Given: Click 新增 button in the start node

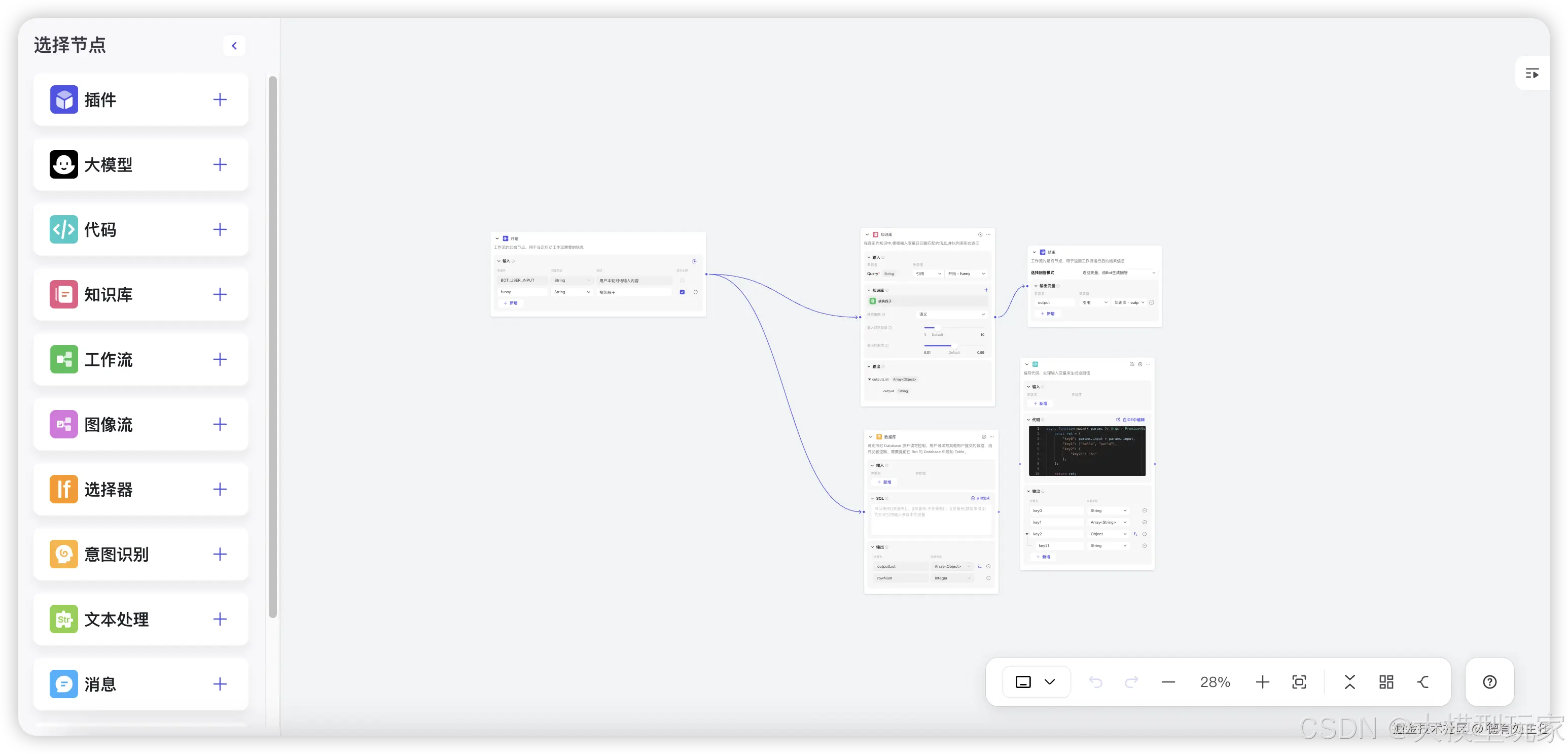Looking at the screenshot, I should coord(511,303).
